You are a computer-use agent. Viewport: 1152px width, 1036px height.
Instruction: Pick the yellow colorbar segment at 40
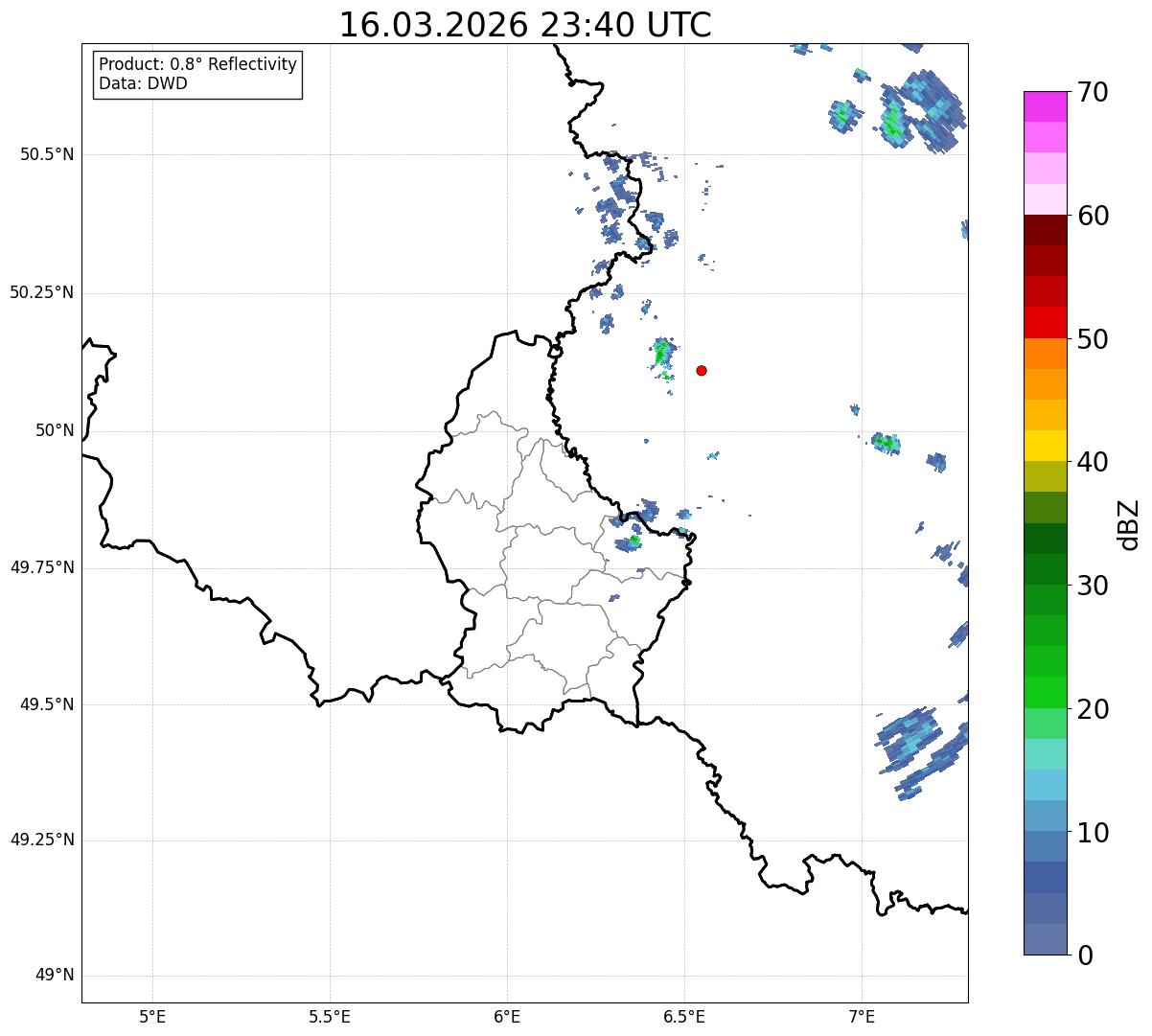click(x=1045, y=447)
